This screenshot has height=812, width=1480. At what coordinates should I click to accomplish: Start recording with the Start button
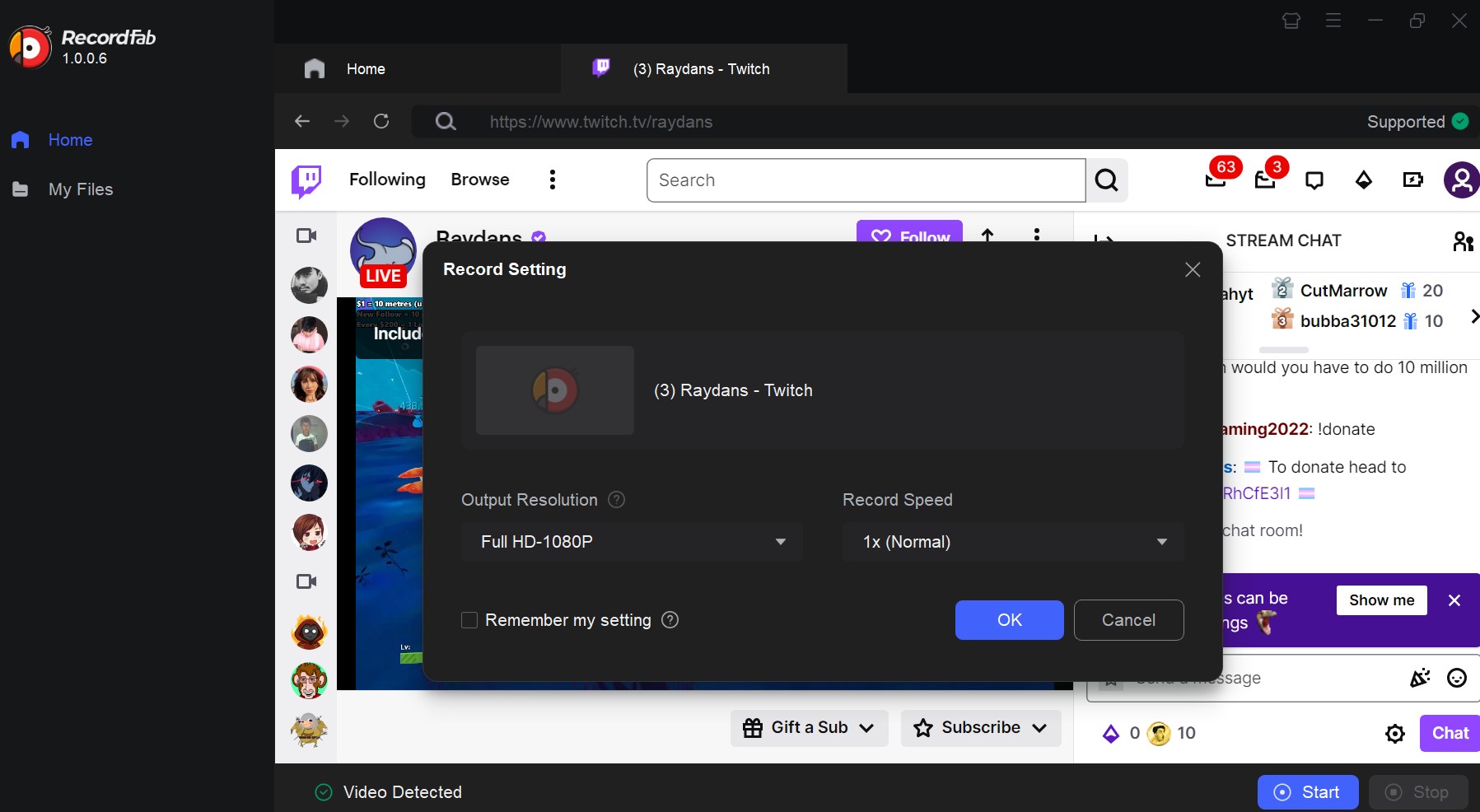point(1308,792)
